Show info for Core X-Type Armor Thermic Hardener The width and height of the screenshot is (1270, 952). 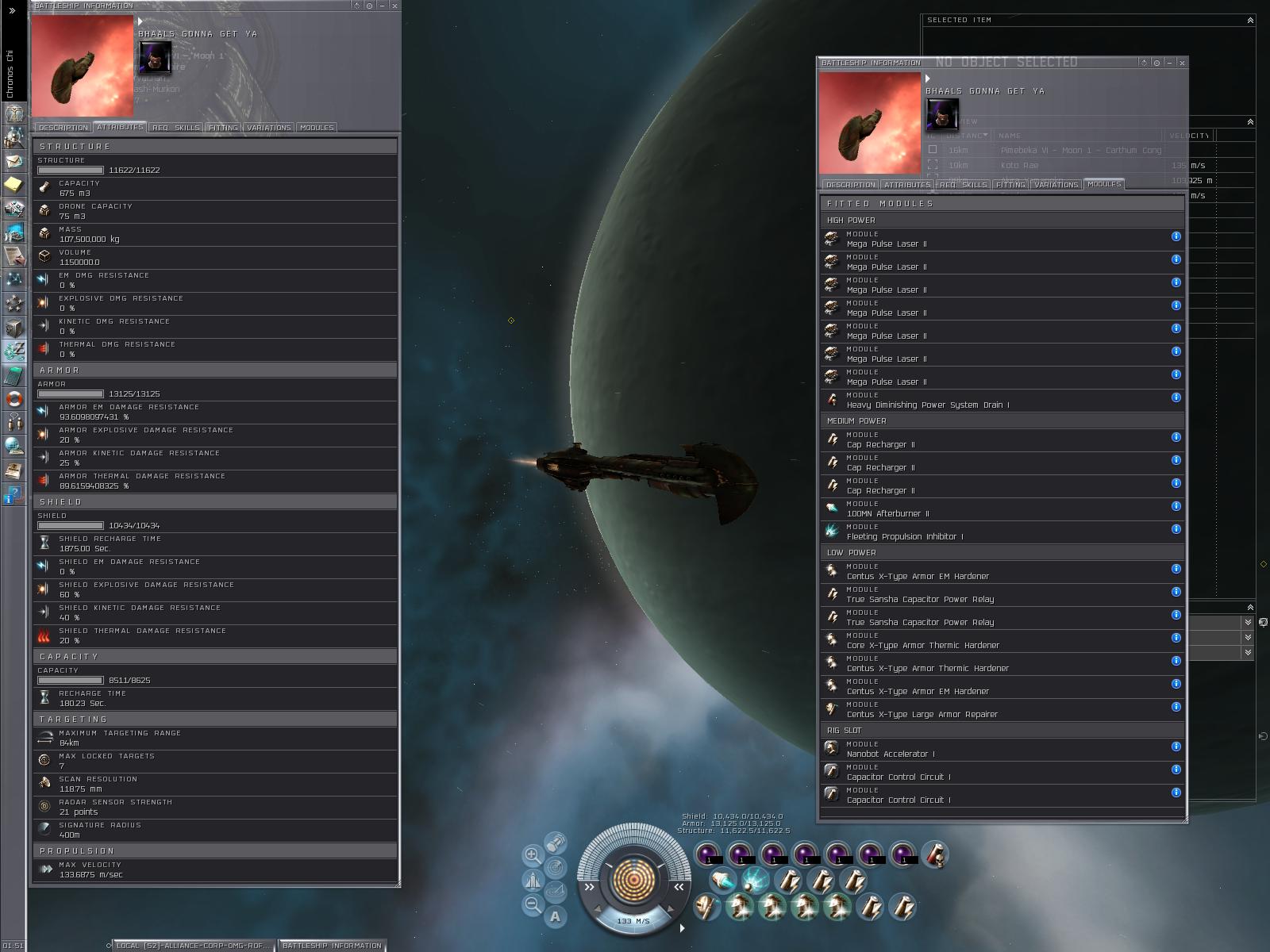(1176, 638)
